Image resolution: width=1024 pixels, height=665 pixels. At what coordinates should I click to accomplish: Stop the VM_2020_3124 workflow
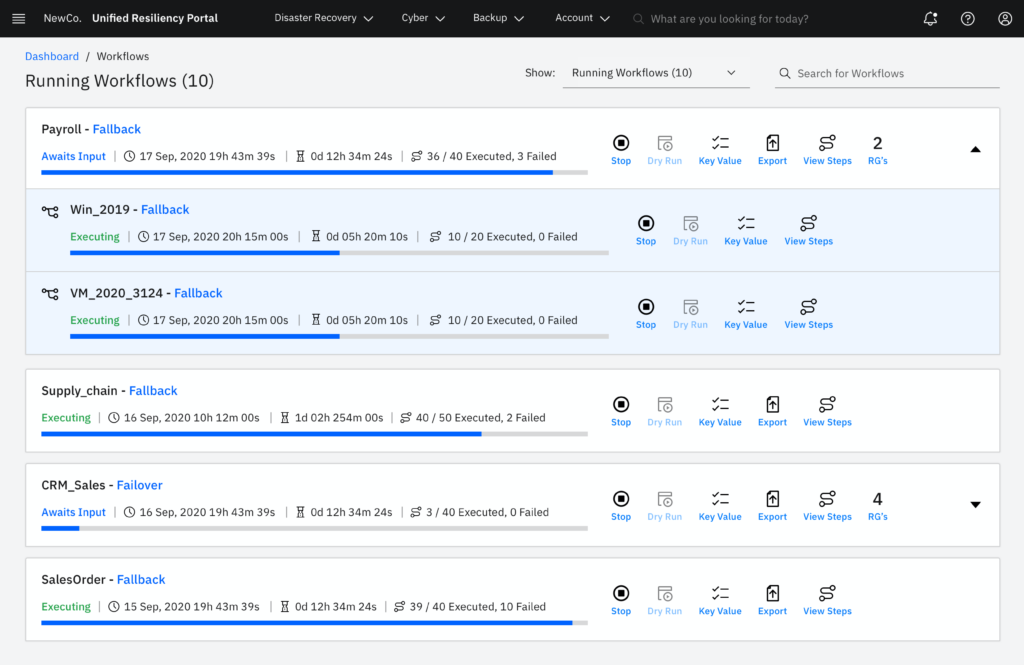click(x=646, y=313)
